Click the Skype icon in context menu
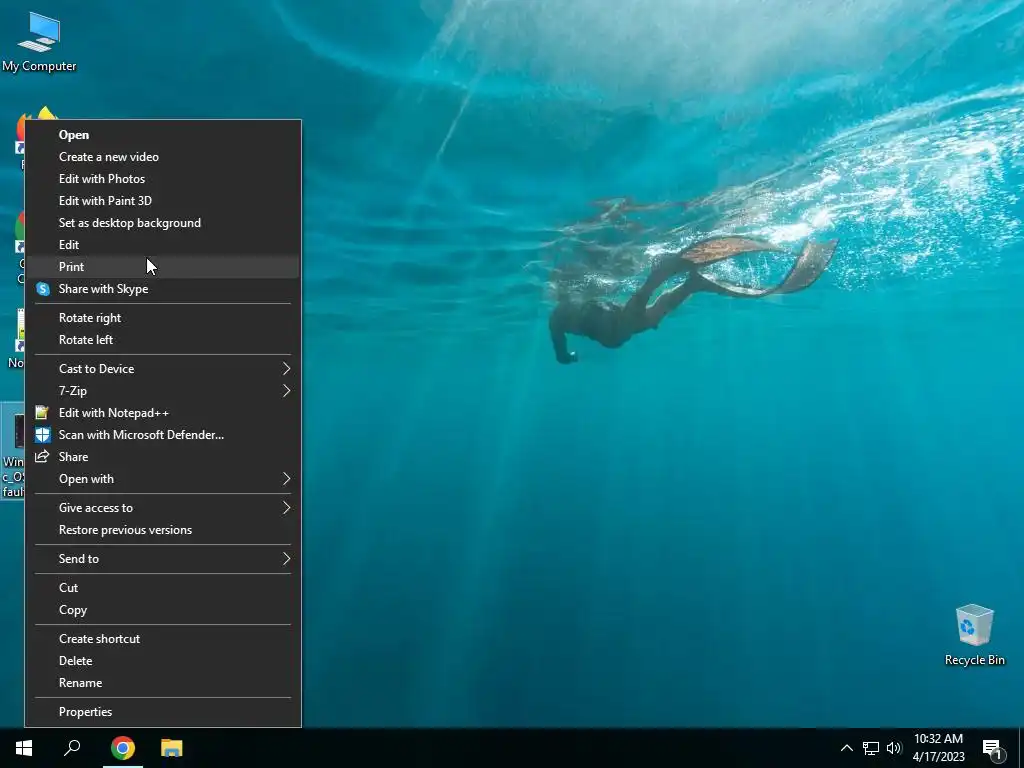This screenshot has height=768, width=1024. coord(43,289)
